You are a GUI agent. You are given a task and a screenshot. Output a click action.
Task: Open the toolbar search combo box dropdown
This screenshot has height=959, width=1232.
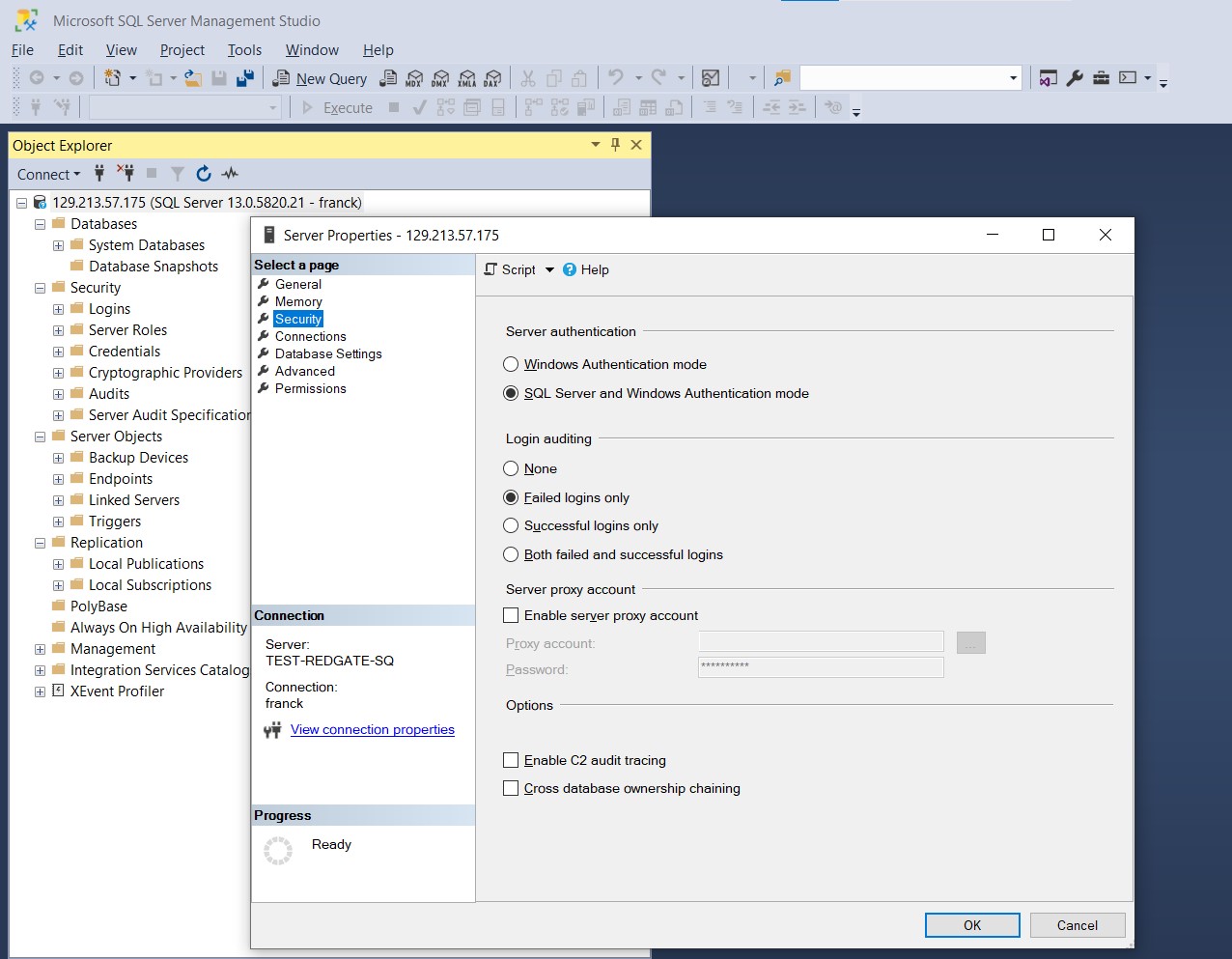tap(1013, 78)
